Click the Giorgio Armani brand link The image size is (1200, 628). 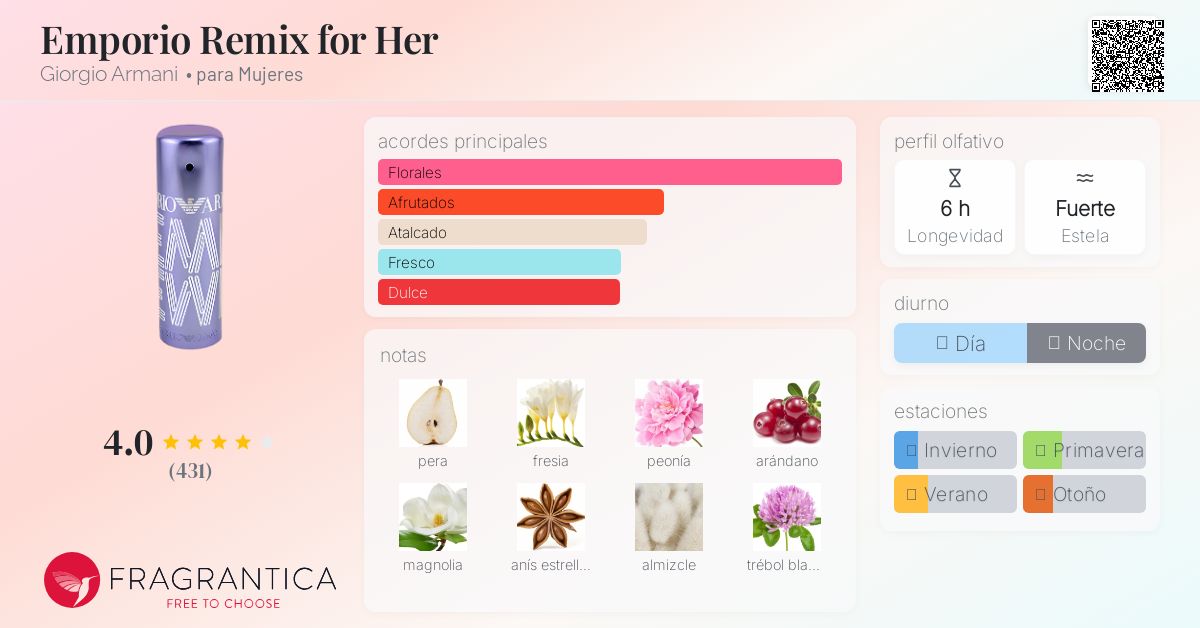point(109,75)
